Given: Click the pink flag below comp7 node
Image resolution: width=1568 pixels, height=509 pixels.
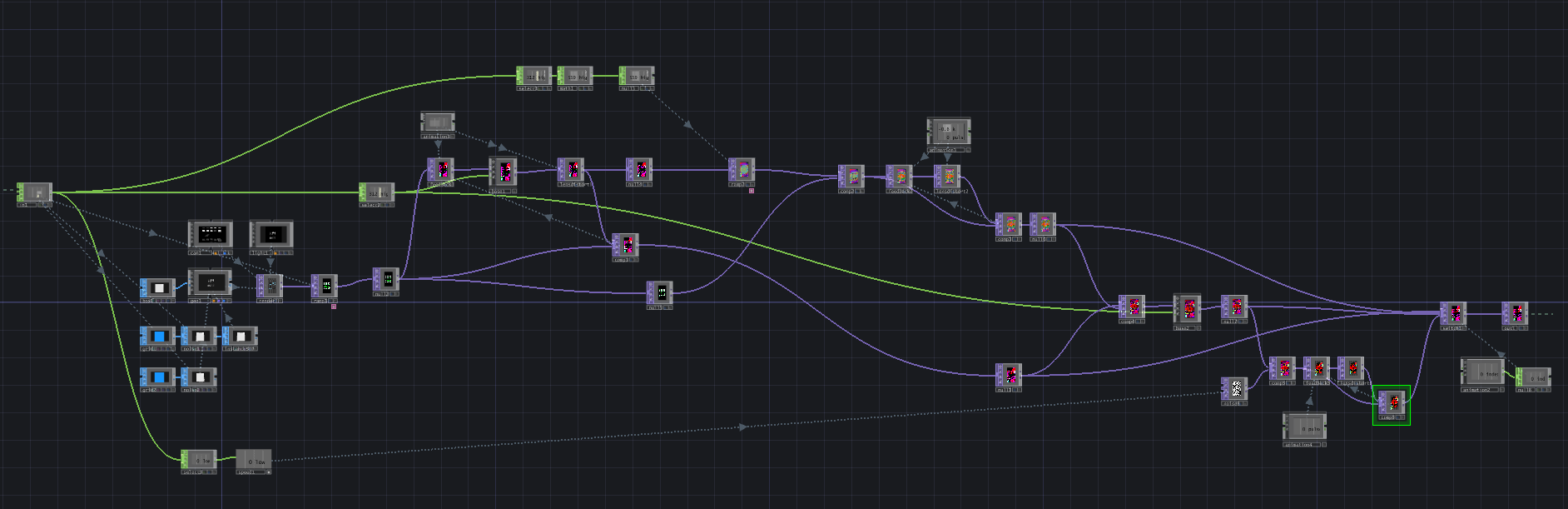Looking at the screenshot, I should [752, 191].
